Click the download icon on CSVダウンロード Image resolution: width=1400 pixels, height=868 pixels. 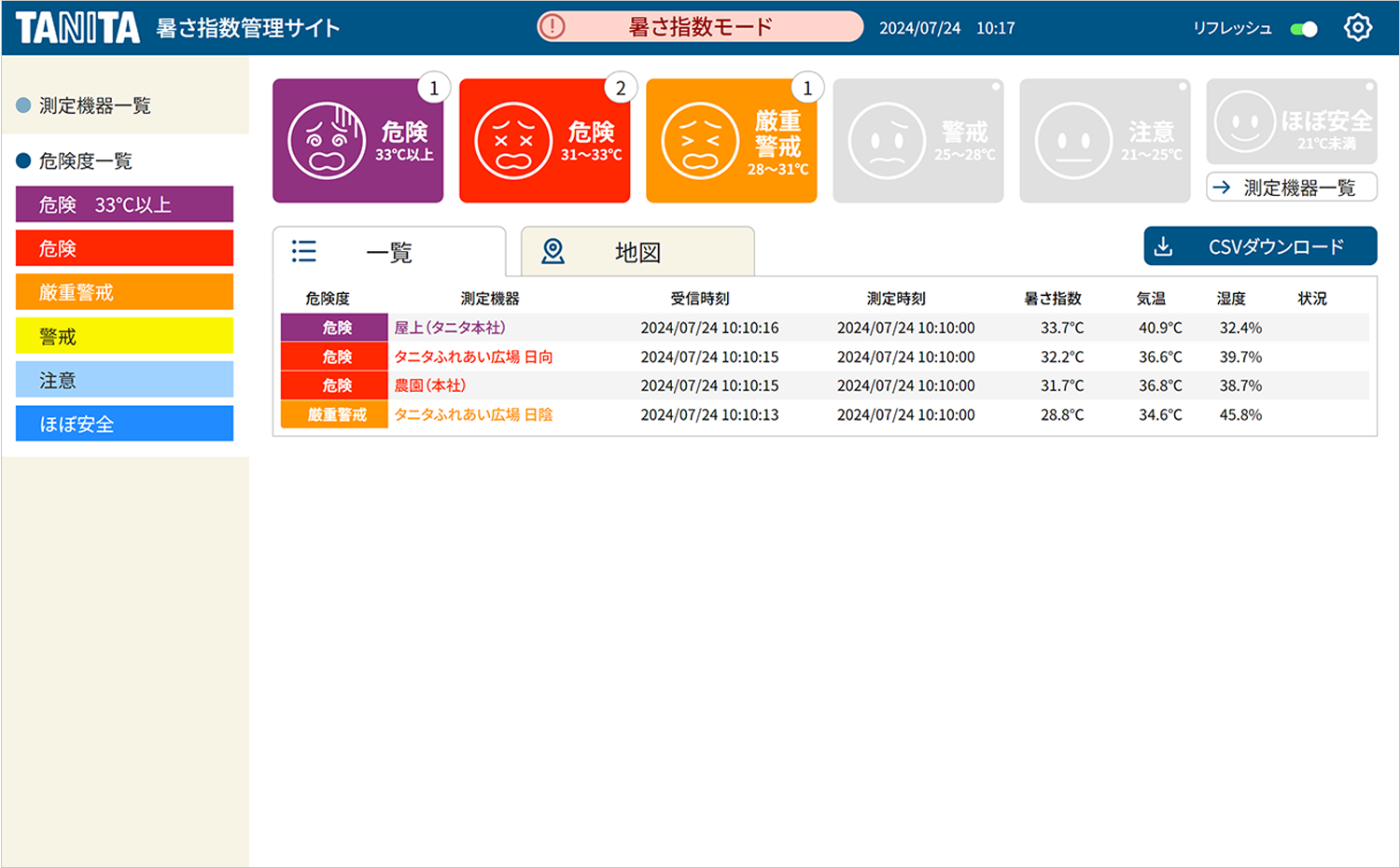coord(1163,245)
